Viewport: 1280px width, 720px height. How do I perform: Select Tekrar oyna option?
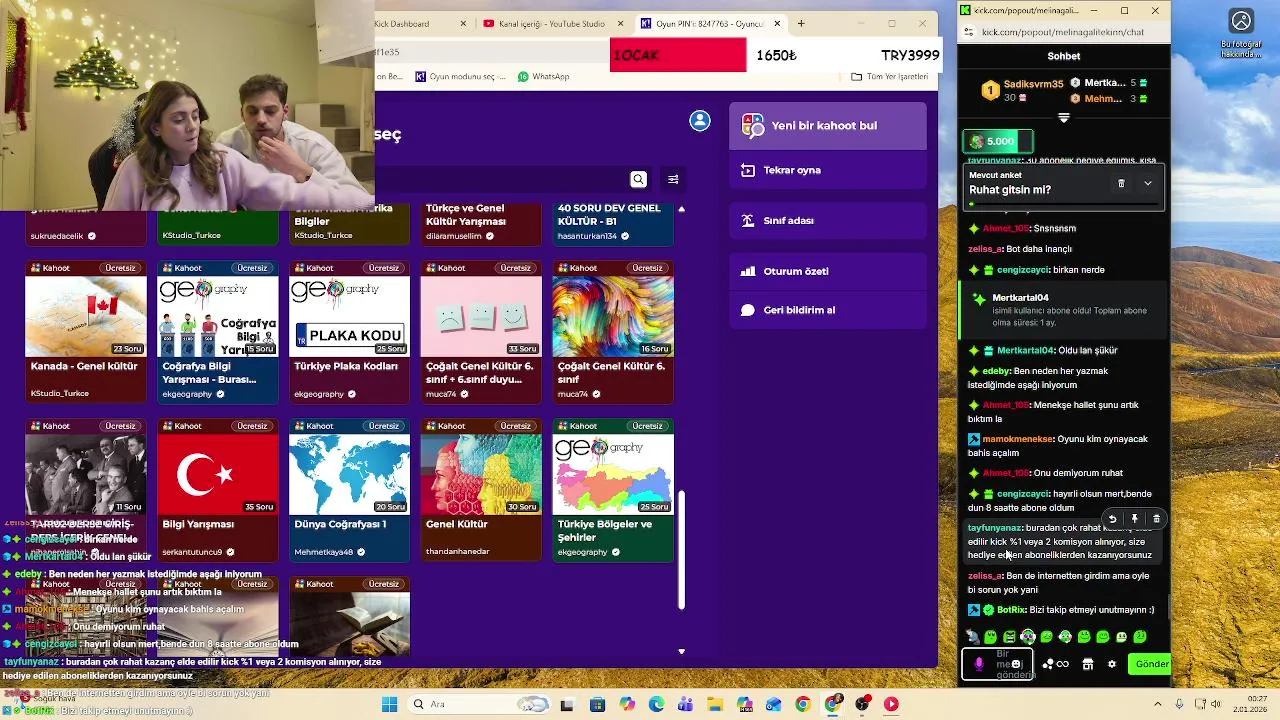(828, 170)
